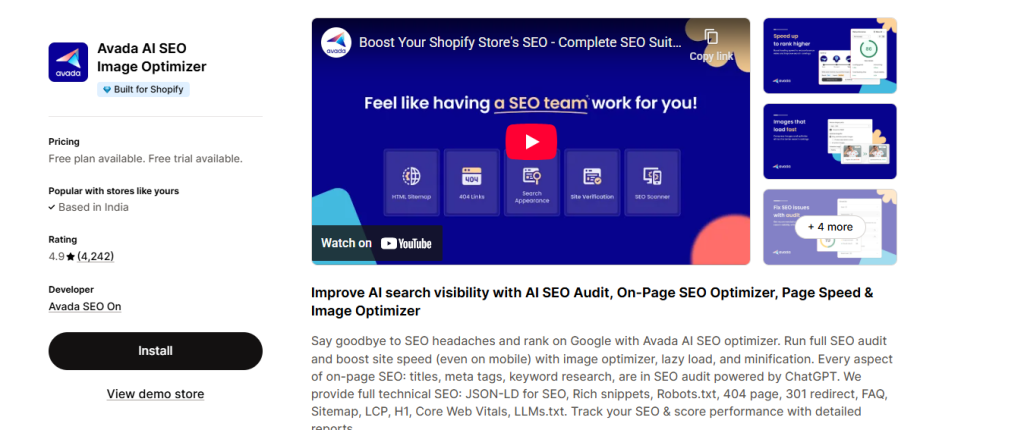Click the Copy link icon on video
The width and height of the screenshot is (1024, 430).
(x=711, y=39)
